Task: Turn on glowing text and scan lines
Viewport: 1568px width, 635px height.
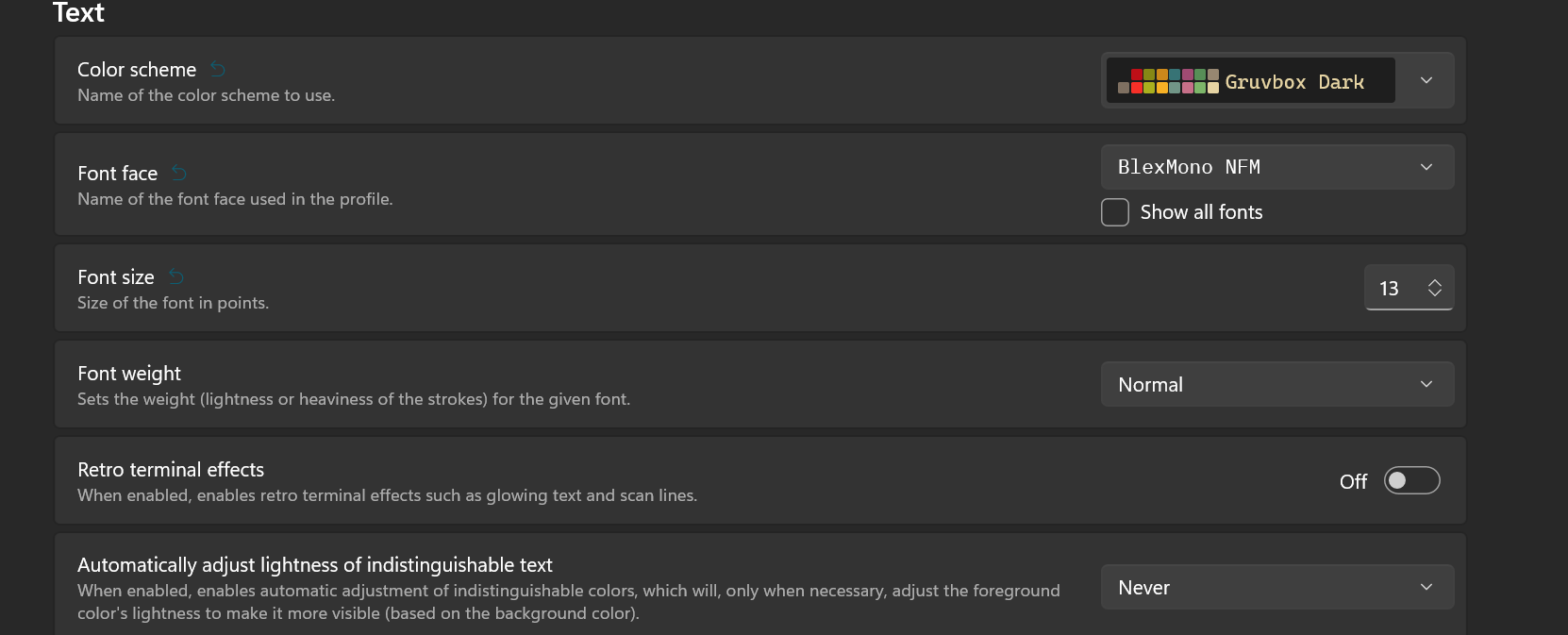Action: 1412,480
